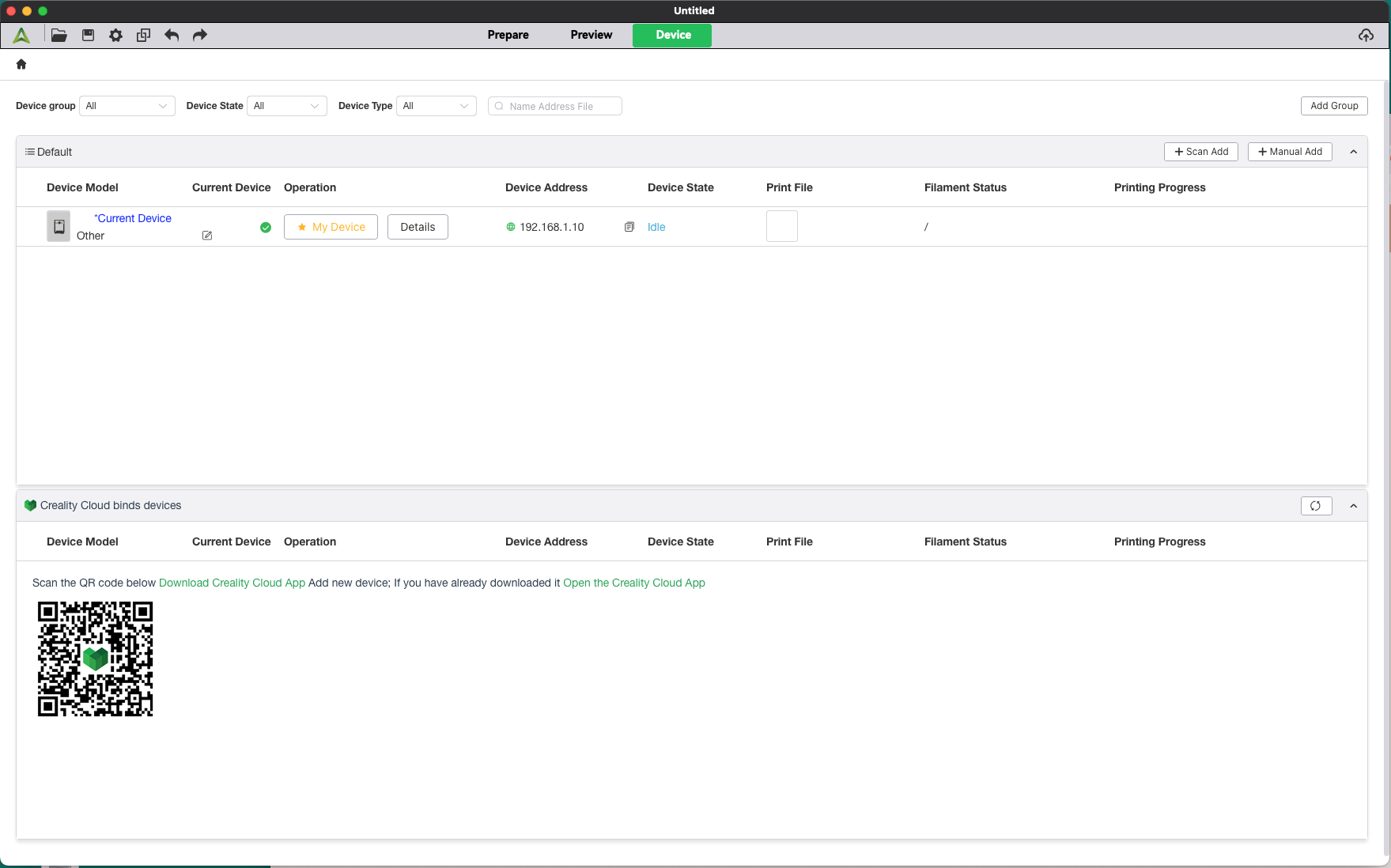This screenshot has width=1391, height=868.
Task: Click Default group Filament Status column header
Action: coord(966,187)
